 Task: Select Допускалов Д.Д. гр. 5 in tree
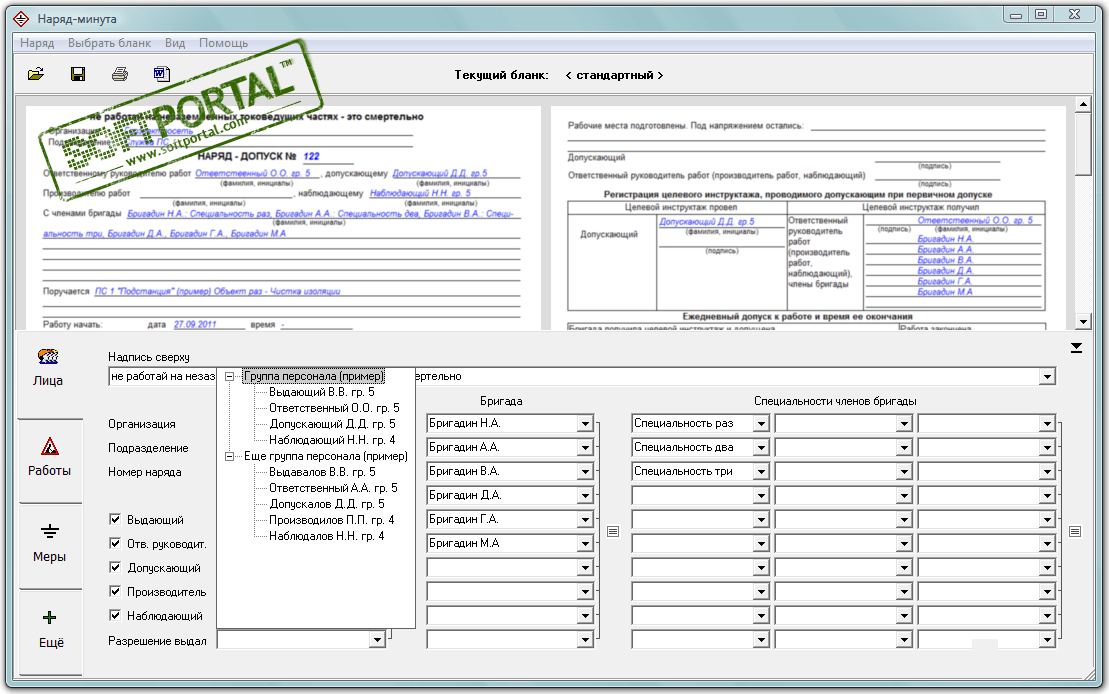coord(327,504)
